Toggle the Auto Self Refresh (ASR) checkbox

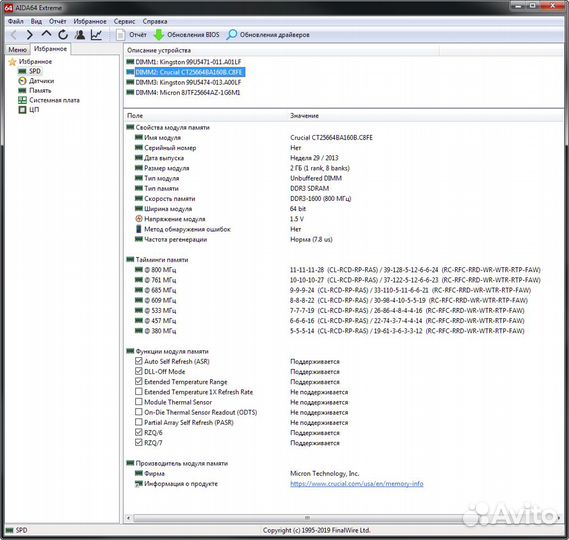tap(138, 361)
